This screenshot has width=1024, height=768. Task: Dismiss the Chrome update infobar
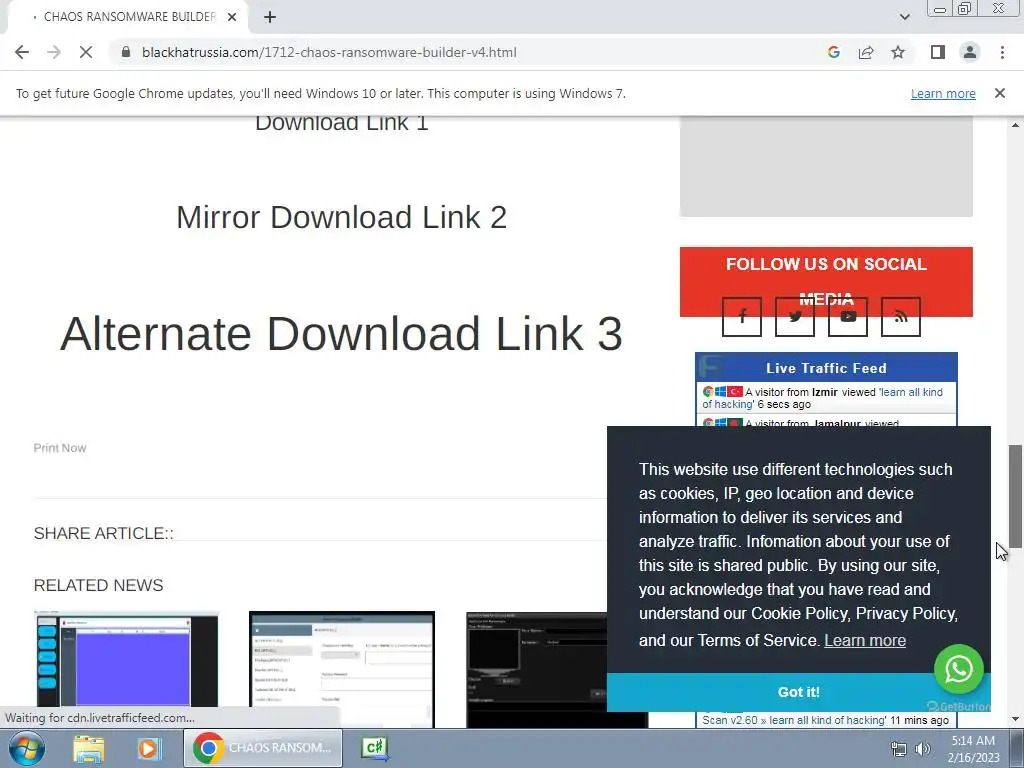[x=999, y=93]
